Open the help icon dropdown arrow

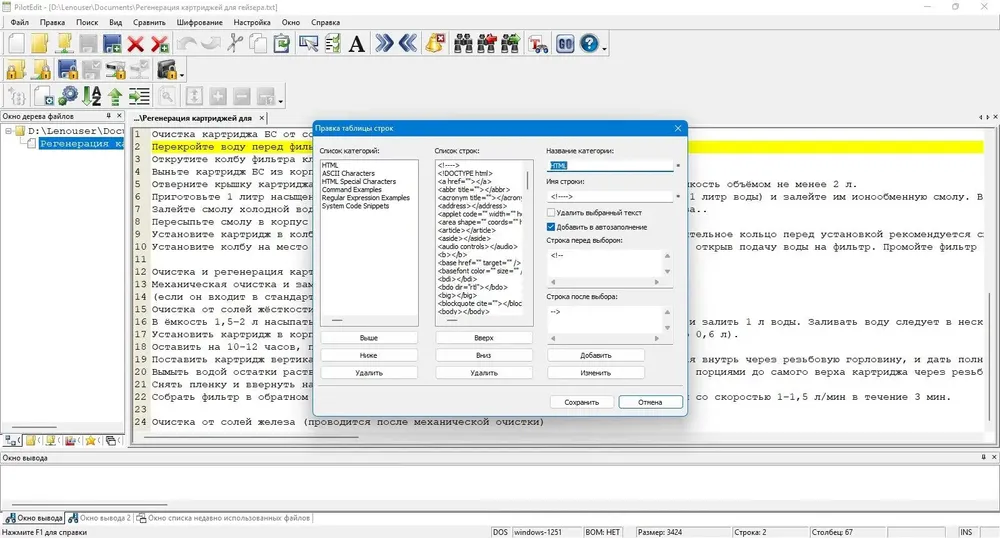click(x=604, y=47)
